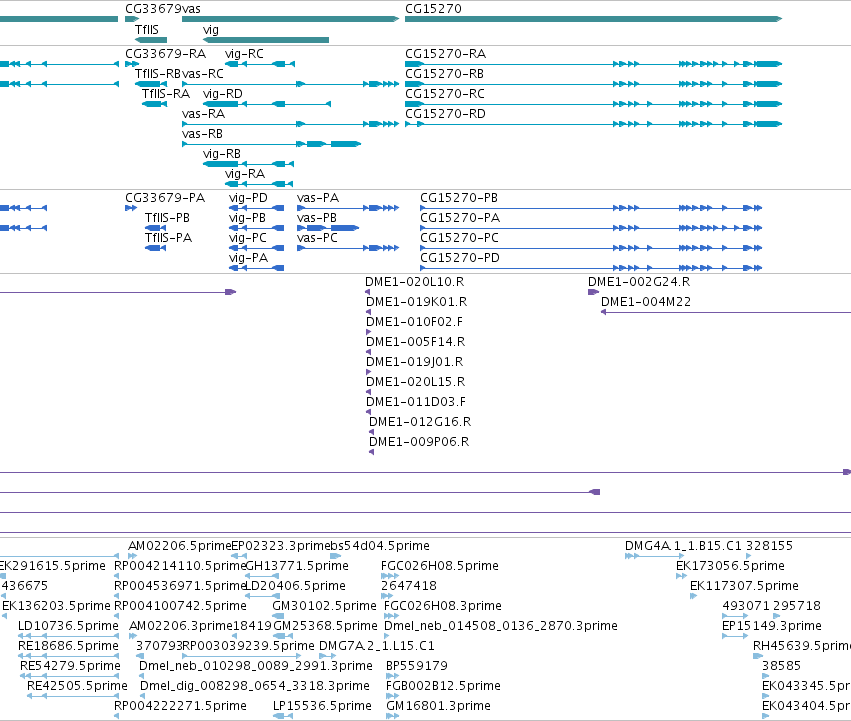851x721 pixels.
Task: Select the CG15270-RD transcript label
Action: pyautogui.click(x=446, y=114)
